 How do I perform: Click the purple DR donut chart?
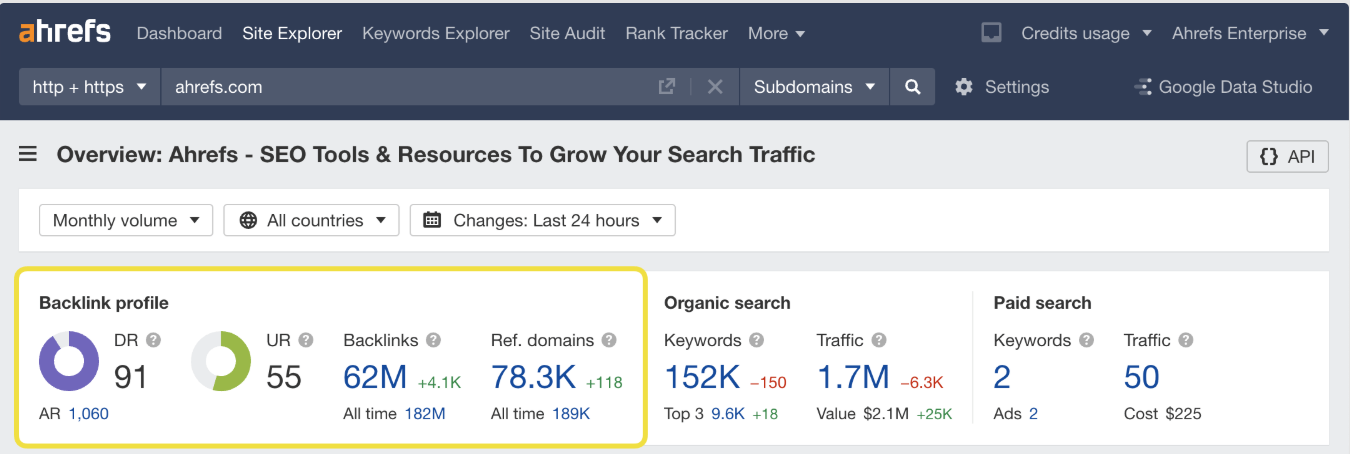coord(69,361)
